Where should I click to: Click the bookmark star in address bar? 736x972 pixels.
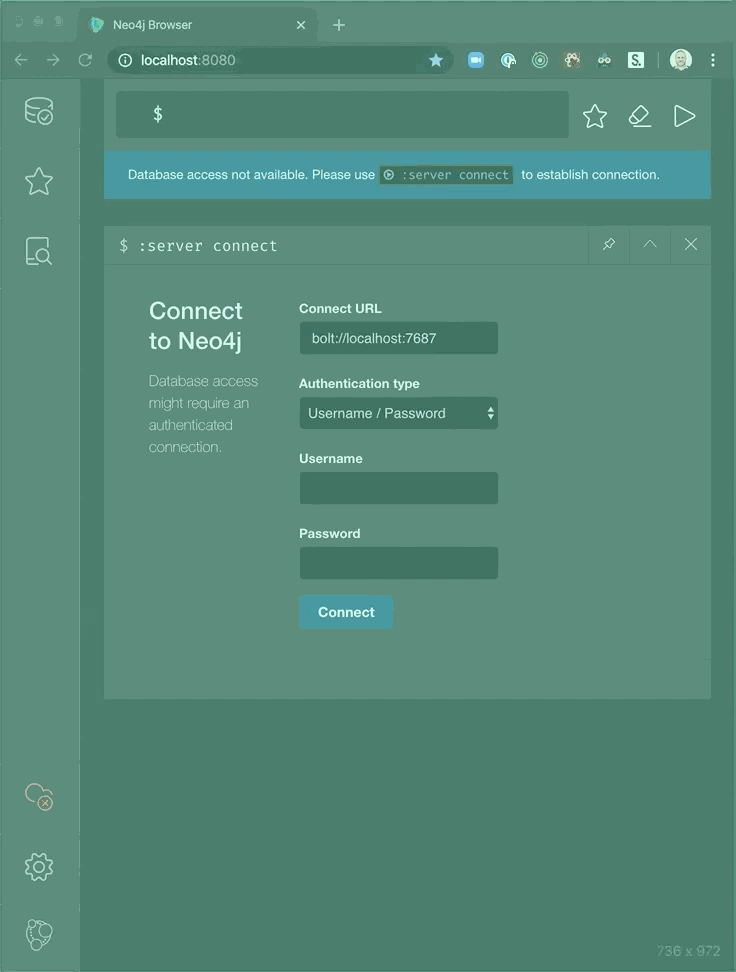coord(436,60)
